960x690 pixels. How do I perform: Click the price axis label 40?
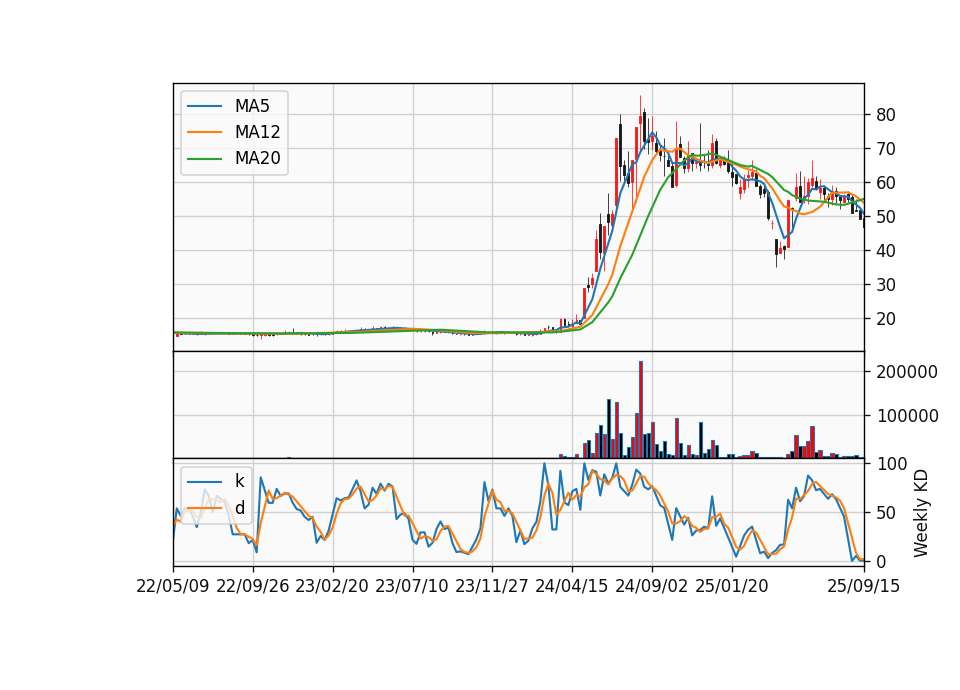886,250
